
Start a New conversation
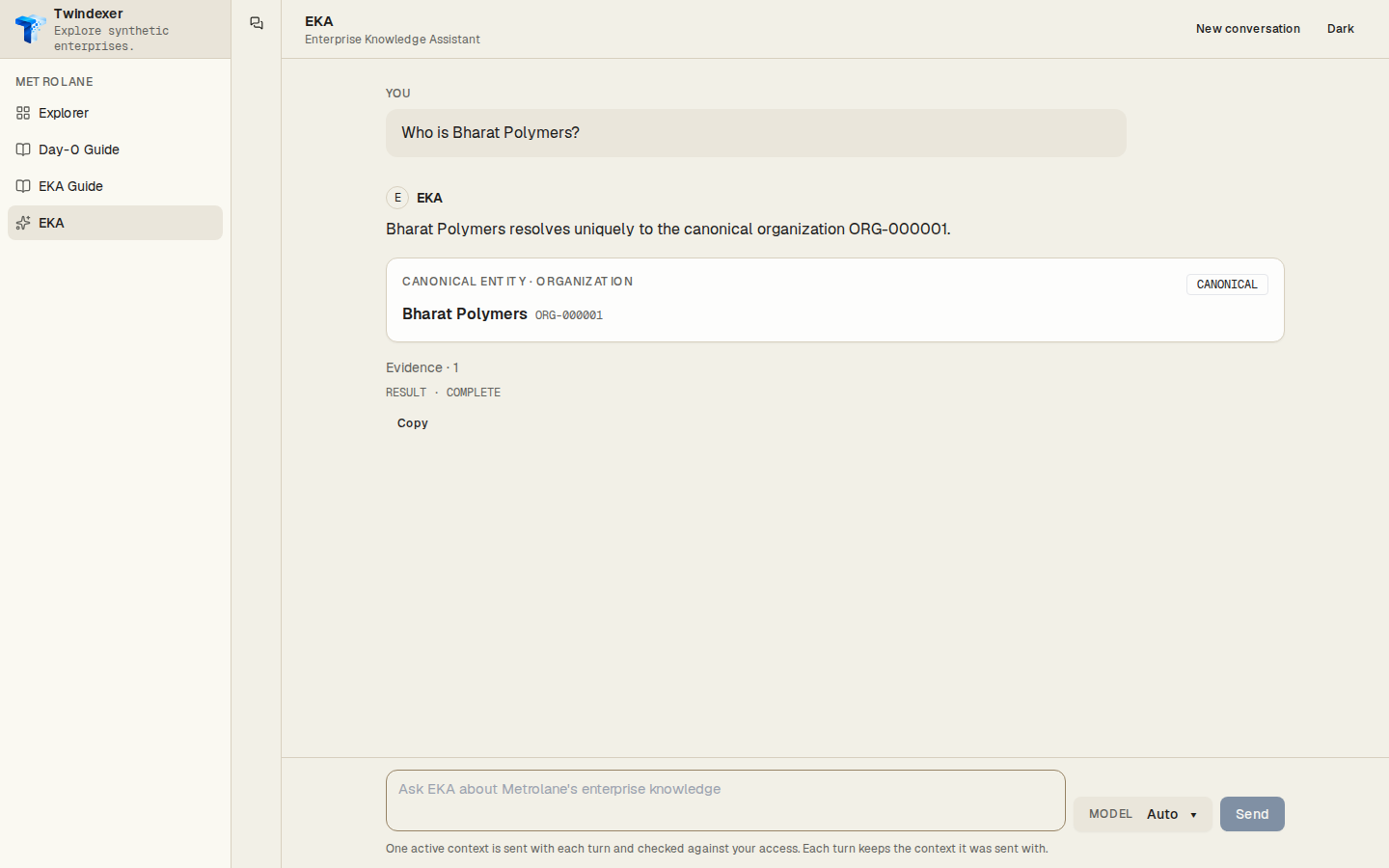pyautogui.click(x=1248, y=29)
